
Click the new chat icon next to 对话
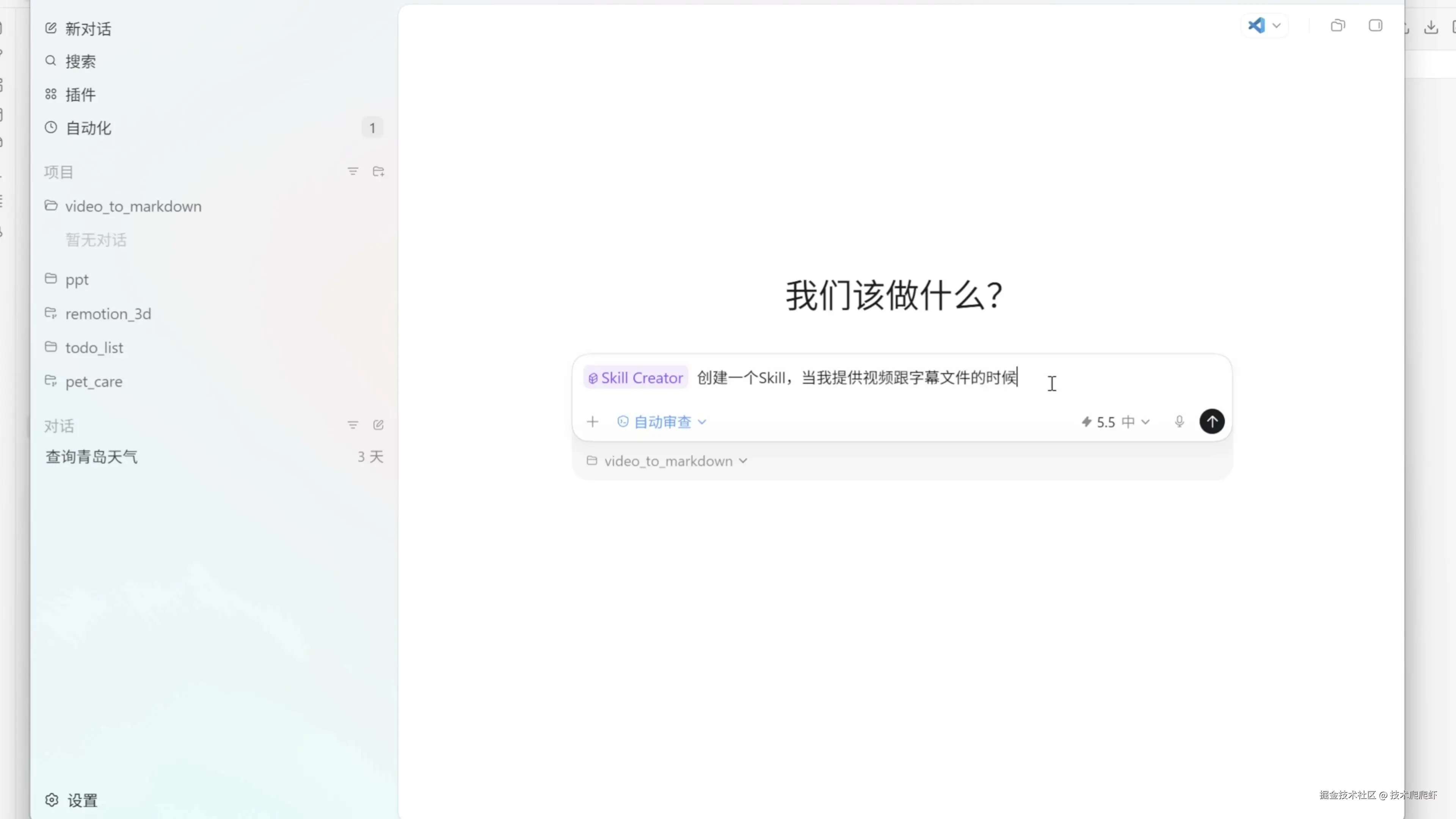[378, 425]
